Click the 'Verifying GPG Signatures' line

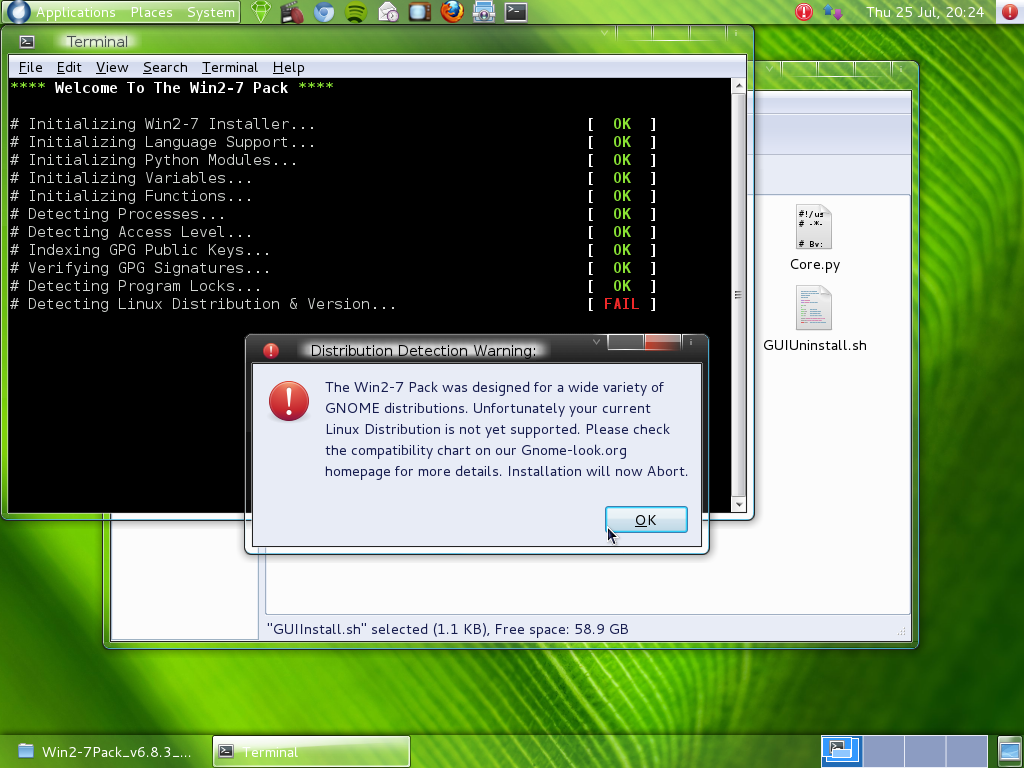click(140, 268)
